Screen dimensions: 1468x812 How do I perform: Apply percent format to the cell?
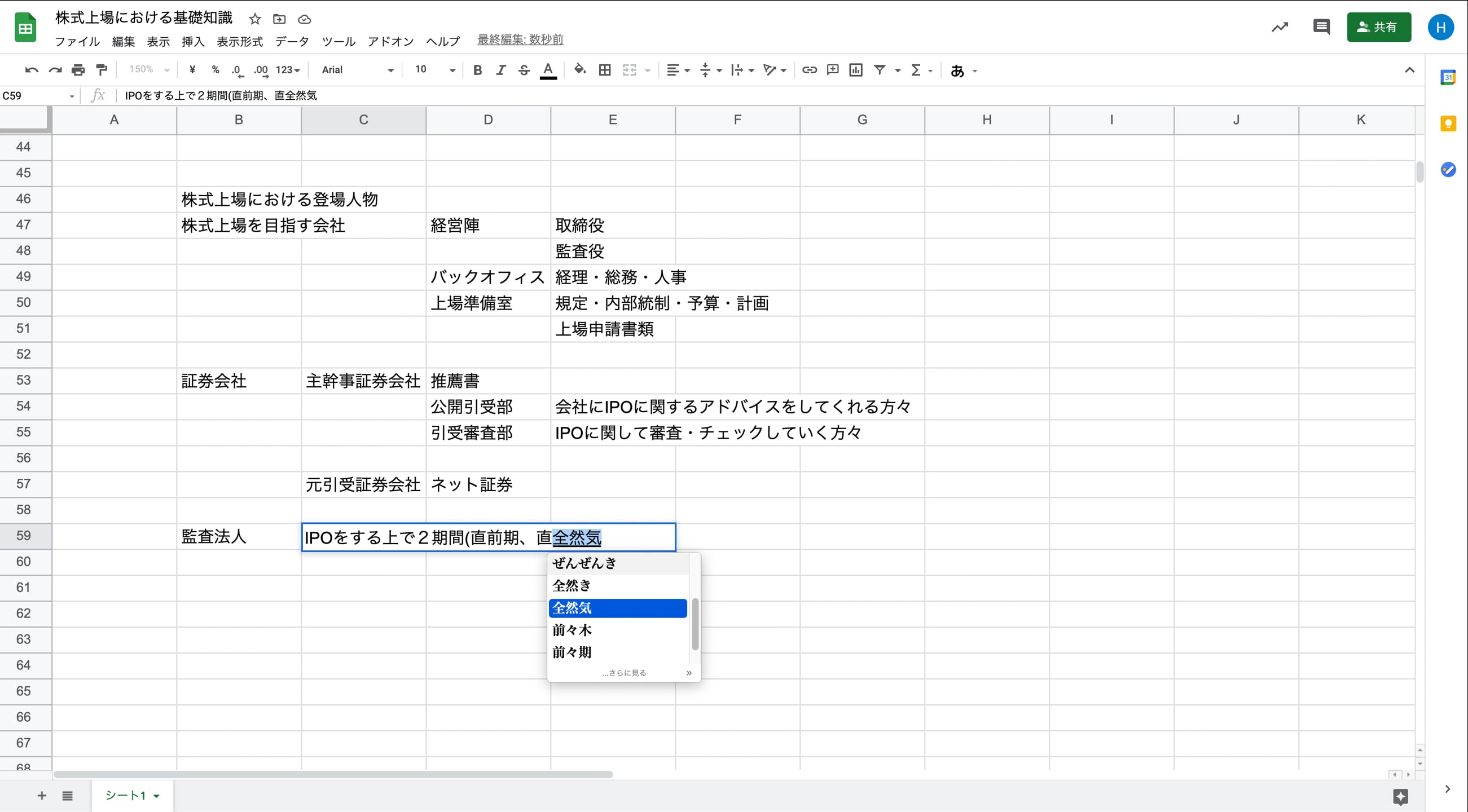tap(216, 70)
